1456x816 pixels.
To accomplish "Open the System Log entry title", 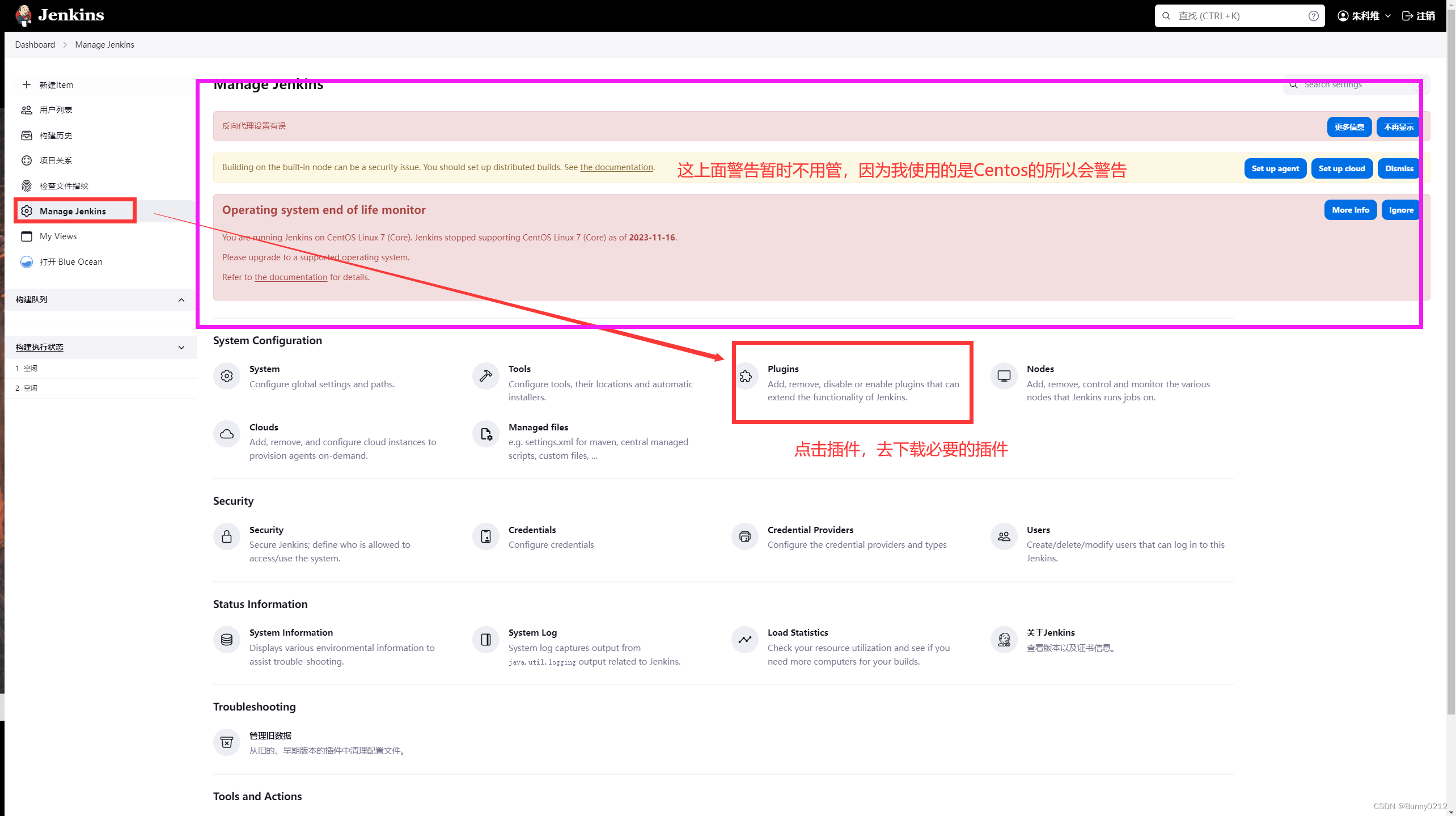I will (x=532, y=632).
